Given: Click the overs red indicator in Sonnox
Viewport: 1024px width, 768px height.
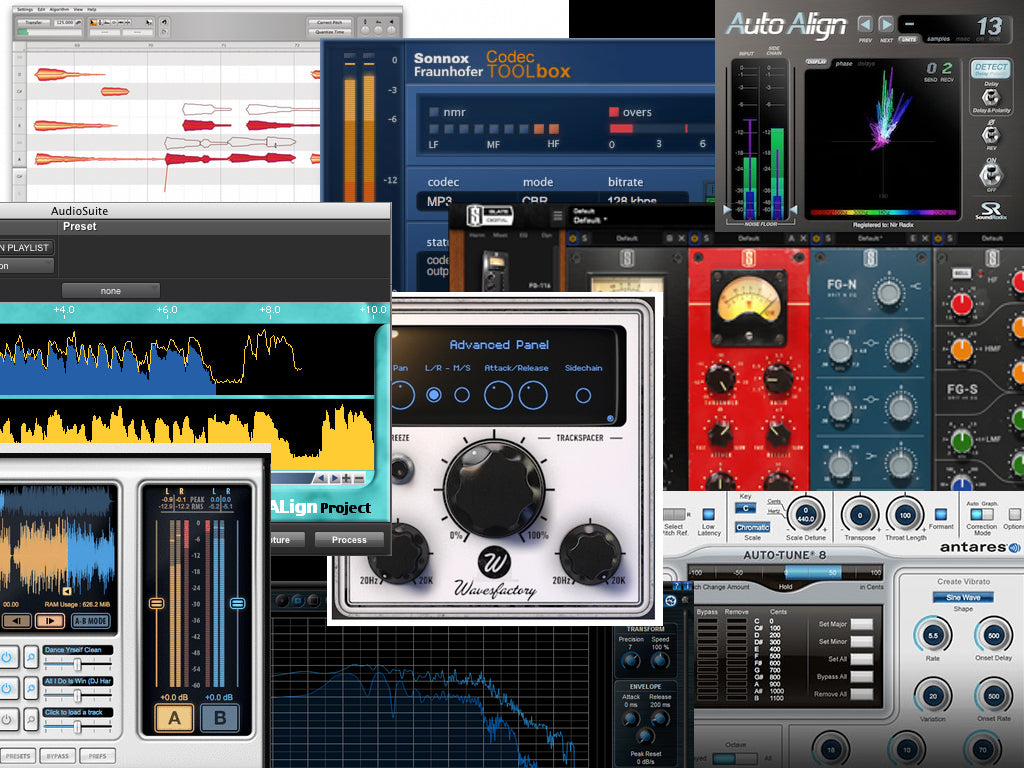Looking at the screenshot, I should coord(614,112).
